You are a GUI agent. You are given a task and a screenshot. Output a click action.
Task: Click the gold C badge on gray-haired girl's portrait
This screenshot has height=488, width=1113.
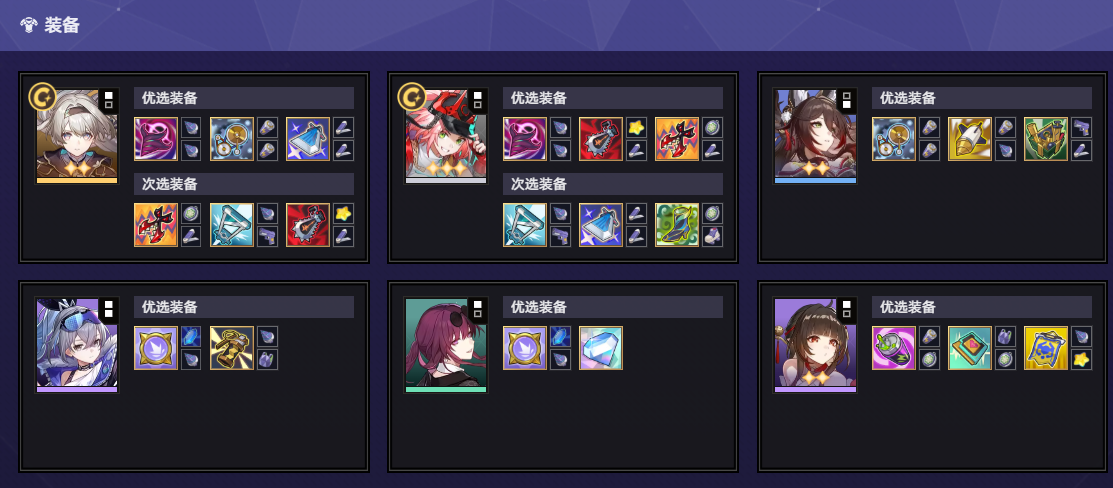[x=43, y=97]
